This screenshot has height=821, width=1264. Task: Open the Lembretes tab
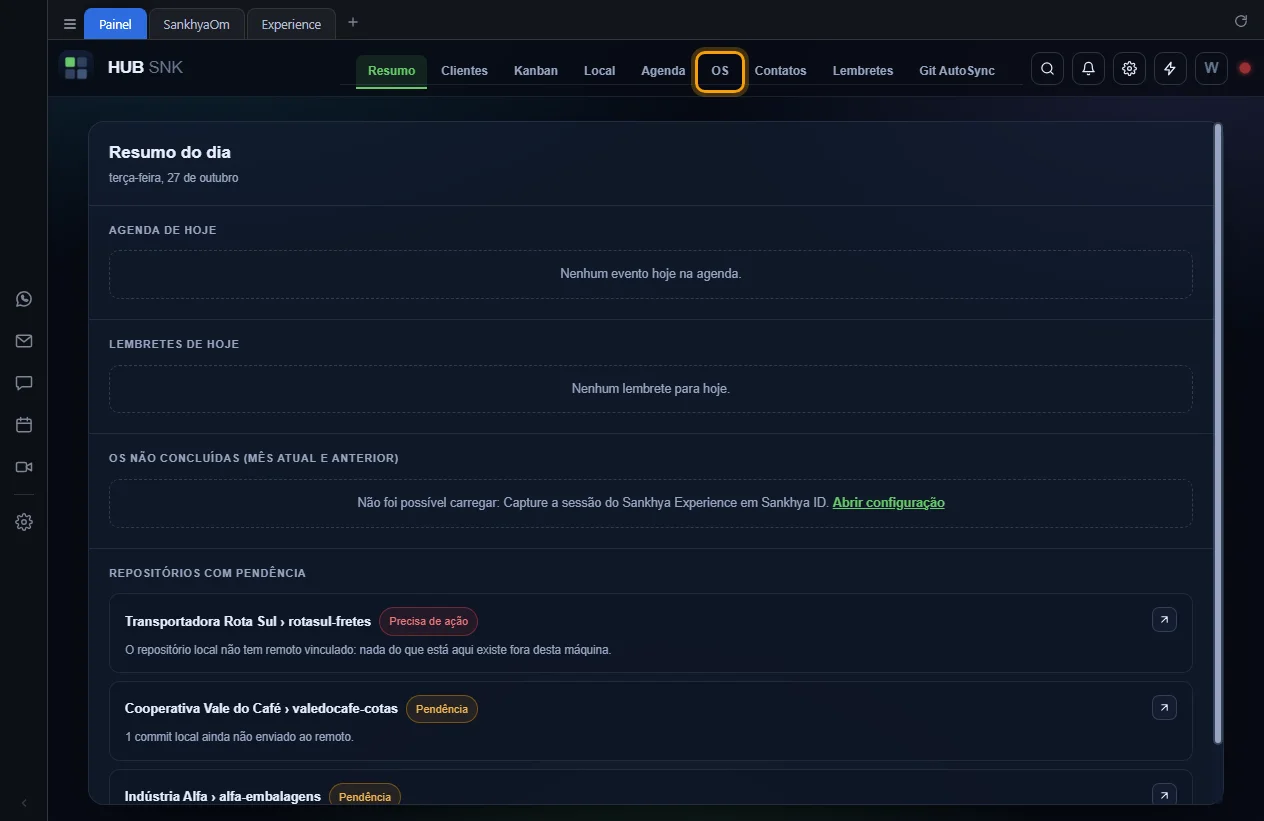pyautogui.click(x=863, y=71)
